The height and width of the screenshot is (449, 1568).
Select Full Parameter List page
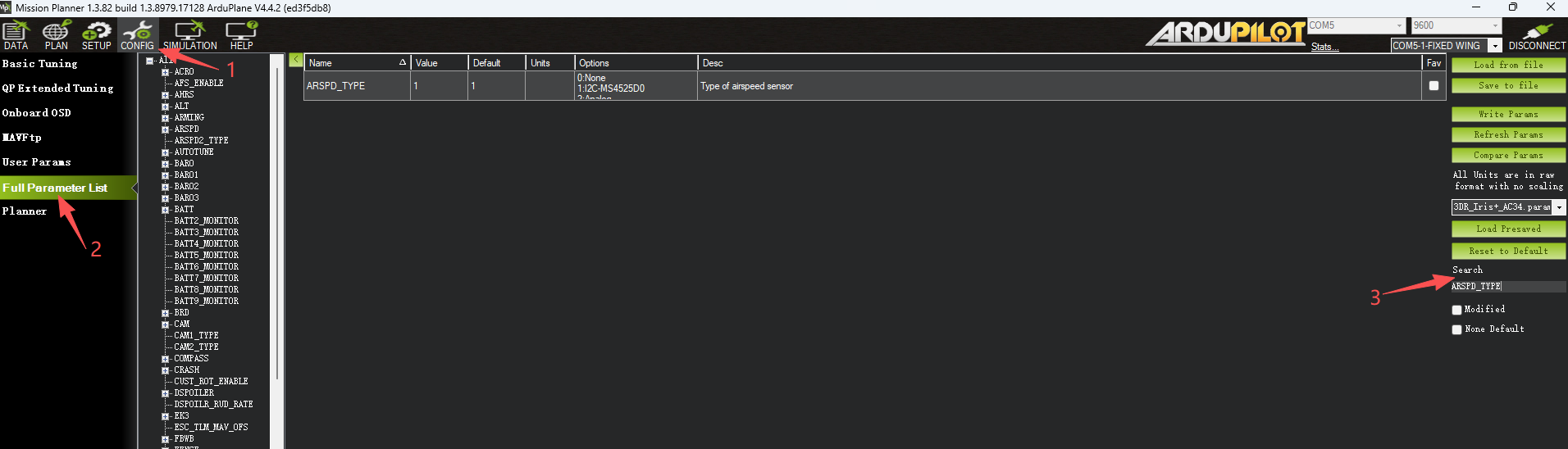tap(67, 188)
